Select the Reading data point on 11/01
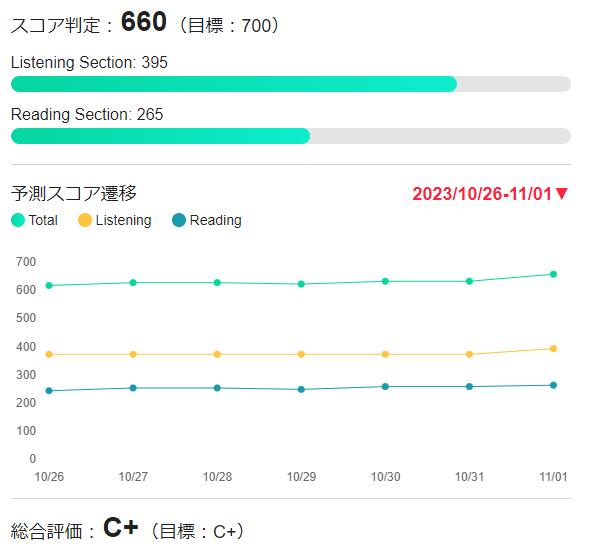 click(x=553, y=386)
